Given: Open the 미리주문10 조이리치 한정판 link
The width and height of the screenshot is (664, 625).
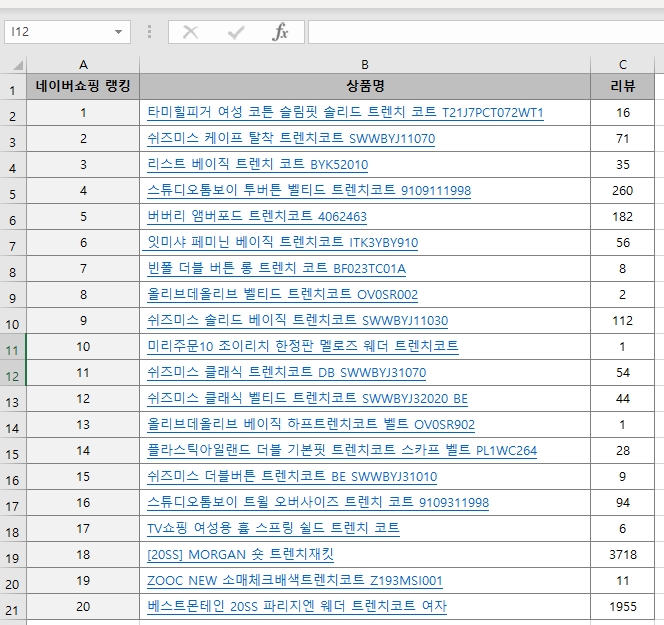Looking at the screenshot, I should tap(303, 346).
